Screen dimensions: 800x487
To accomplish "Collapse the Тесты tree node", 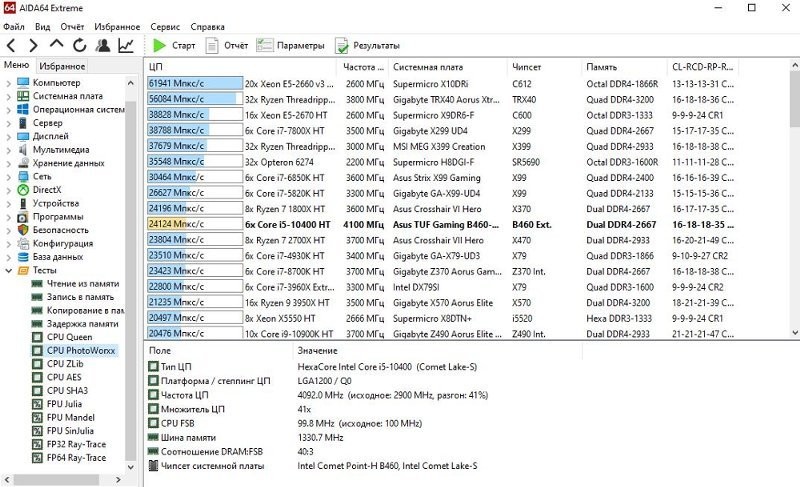I will point(8,270).
